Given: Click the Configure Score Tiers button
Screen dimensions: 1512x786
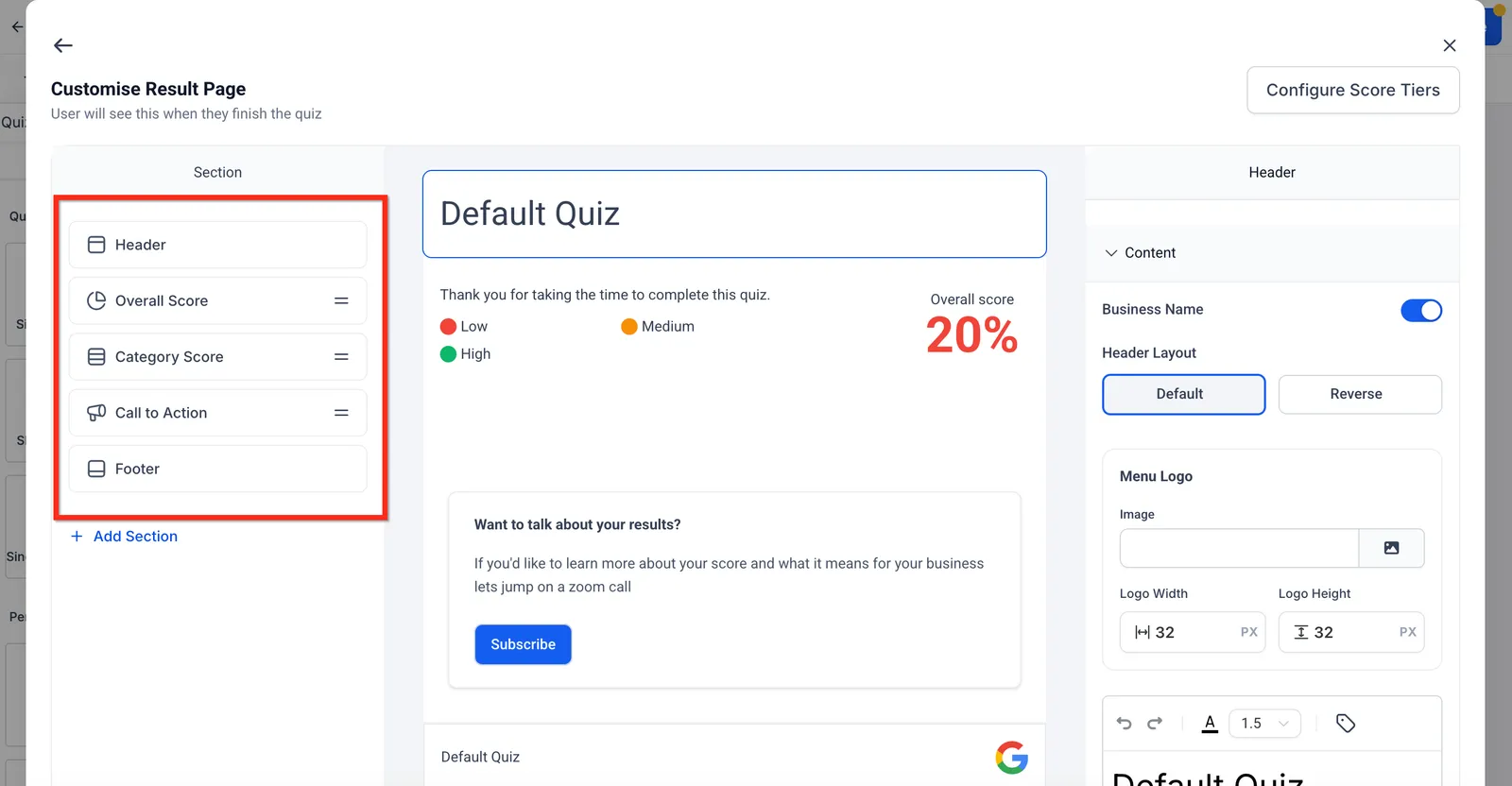Looking at the screenshot, I should click(1353, 90).
